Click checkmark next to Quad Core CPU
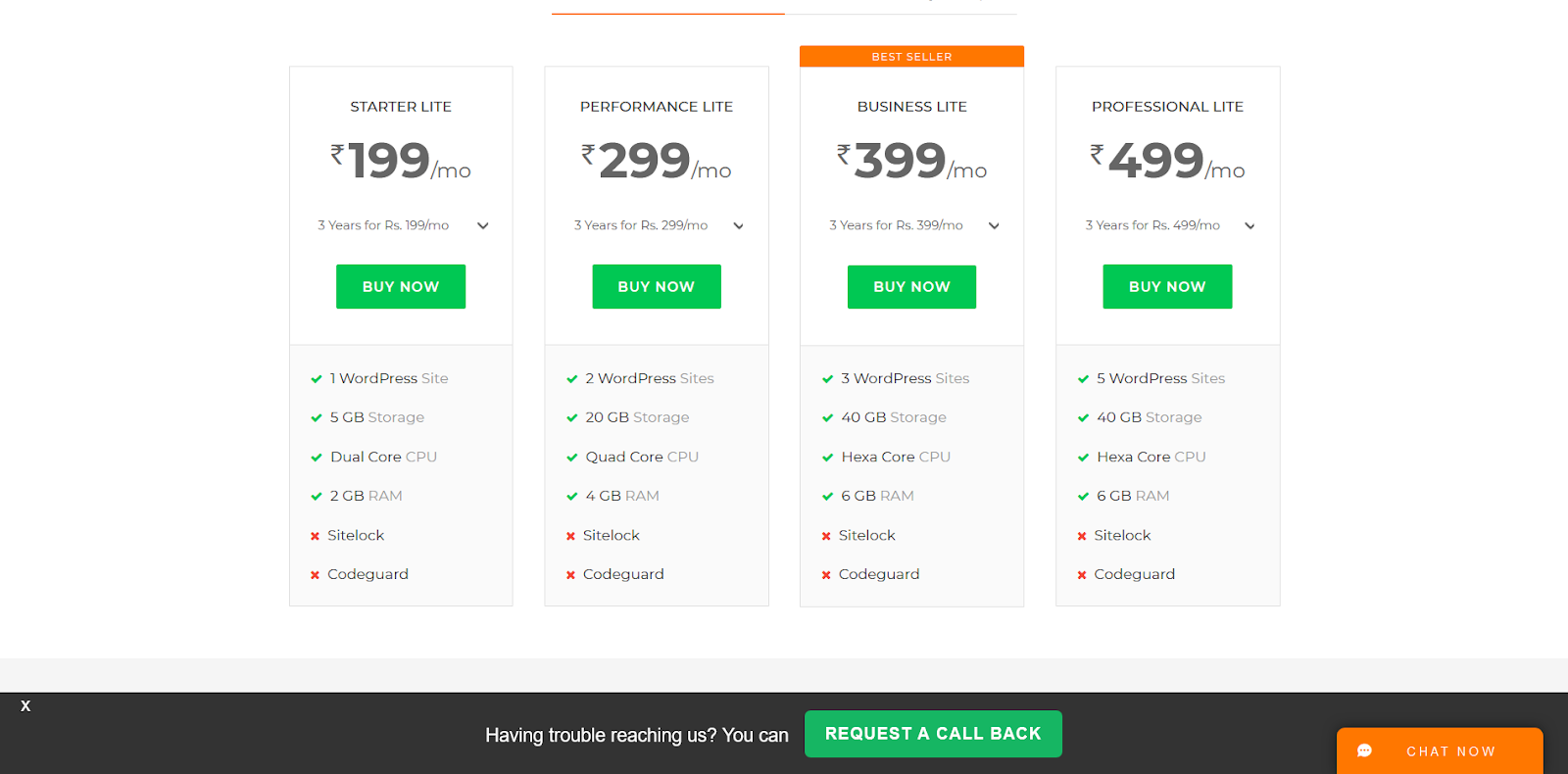The height and width of the screenshot is (774, 1568). coord(572,458)
